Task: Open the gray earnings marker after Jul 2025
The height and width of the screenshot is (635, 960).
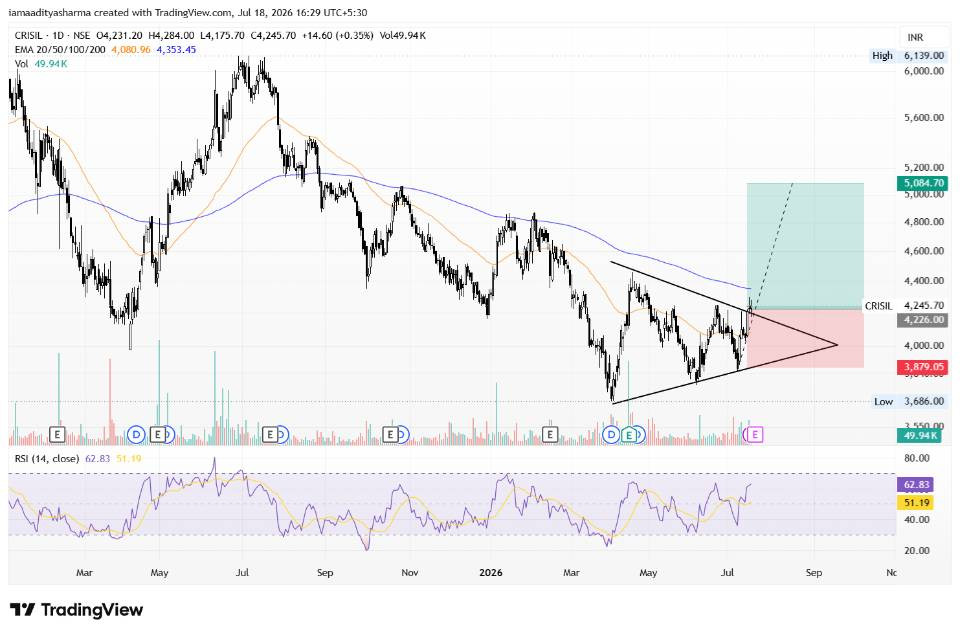Action: point(269,435)
